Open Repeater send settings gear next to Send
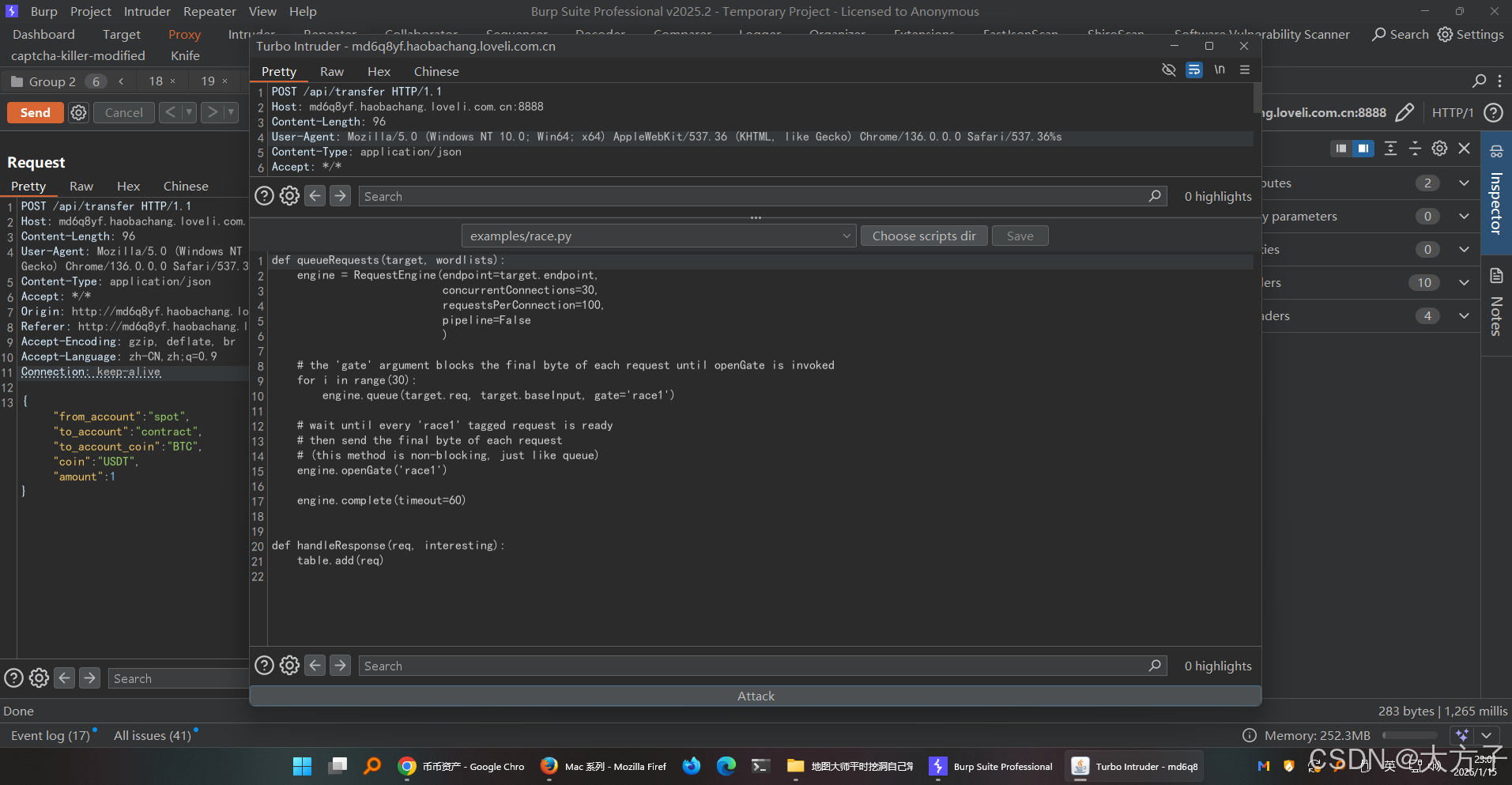This screenshot has width=1512, height=785. [x=78, y=112]
